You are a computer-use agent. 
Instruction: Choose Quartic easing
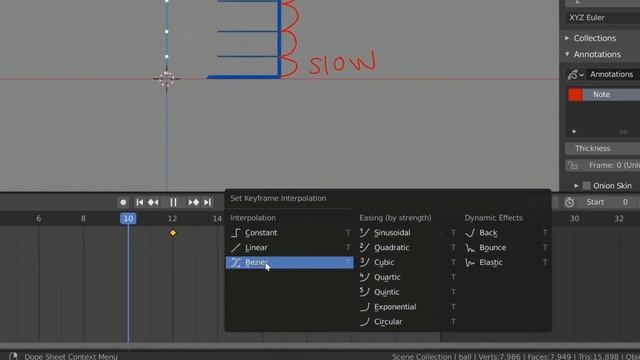click(x=408, y=277)
